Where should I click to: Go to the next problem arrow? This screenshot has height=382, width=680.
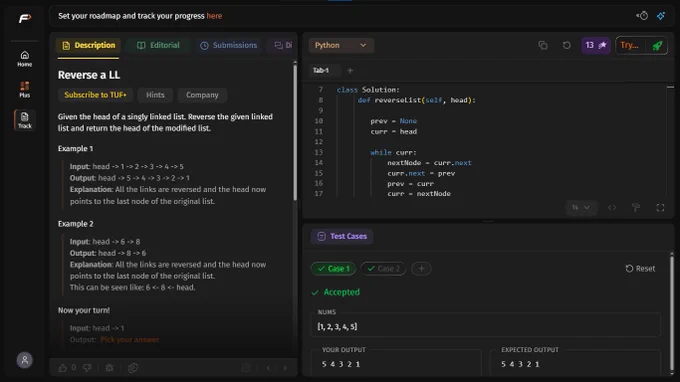285,368
